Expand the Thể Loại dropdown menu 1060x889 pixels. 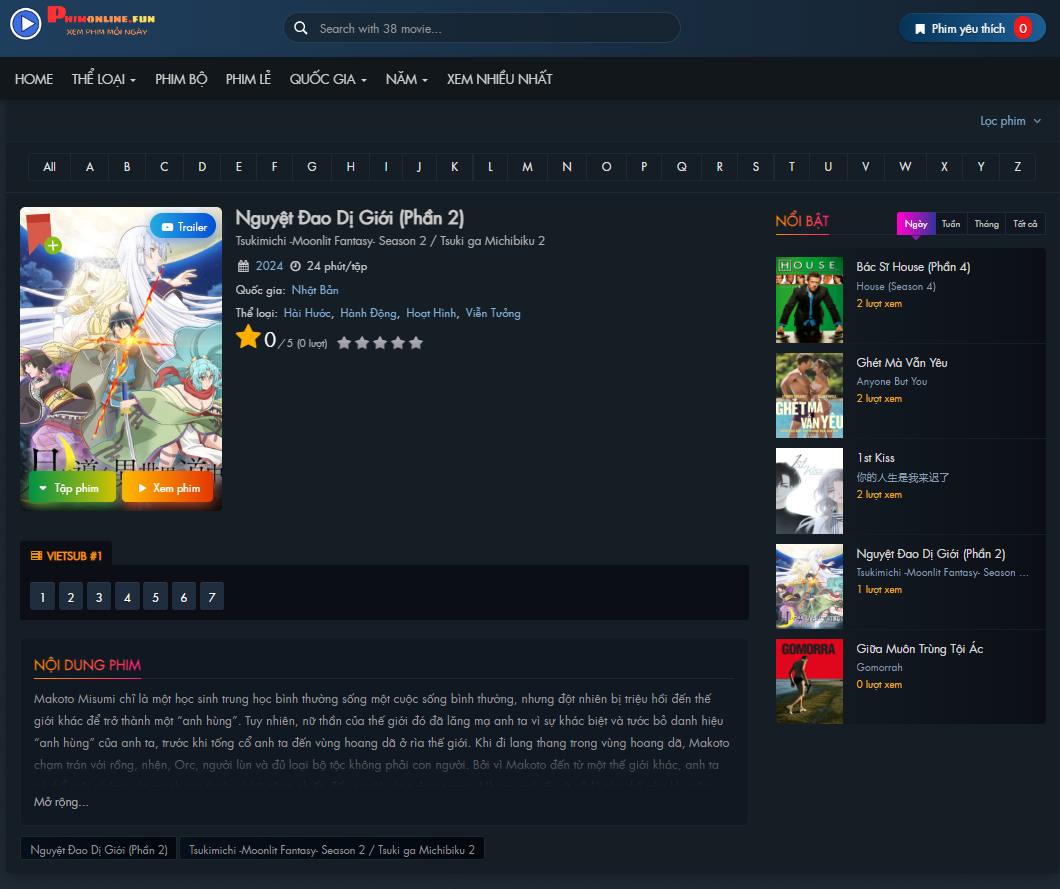tap(104, 79)
